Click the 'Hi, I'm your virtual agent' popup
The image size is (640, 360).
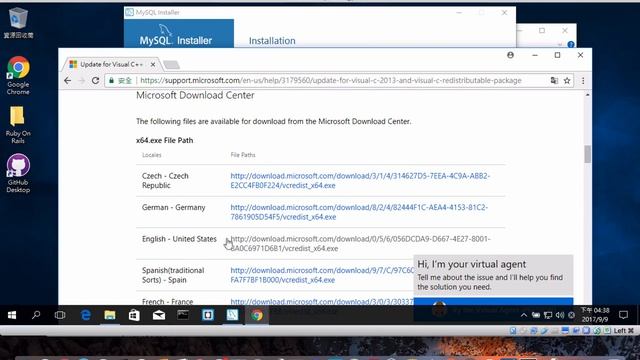click(x=493, y=276)
